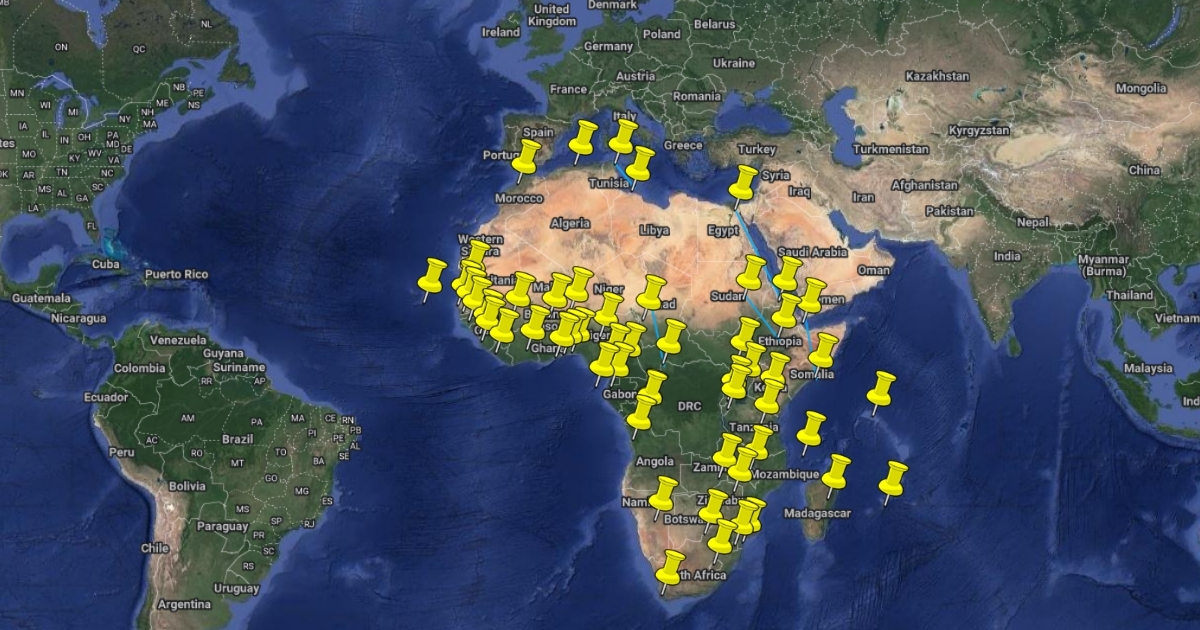The image size is (1200, 630).
Task: Click the pushpin on northern Madagascar
Action: tap(836, 470)
